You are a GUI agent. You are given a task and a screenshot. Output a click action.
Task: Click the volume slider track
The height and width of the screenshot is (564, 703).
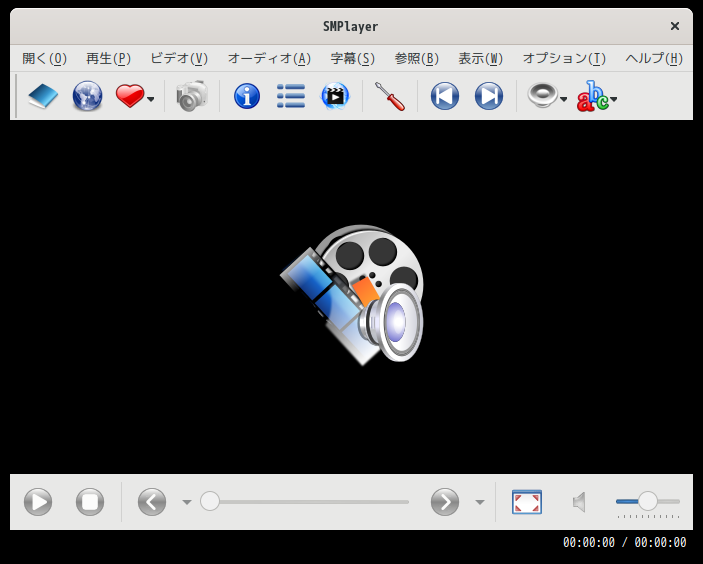[648, 502]
